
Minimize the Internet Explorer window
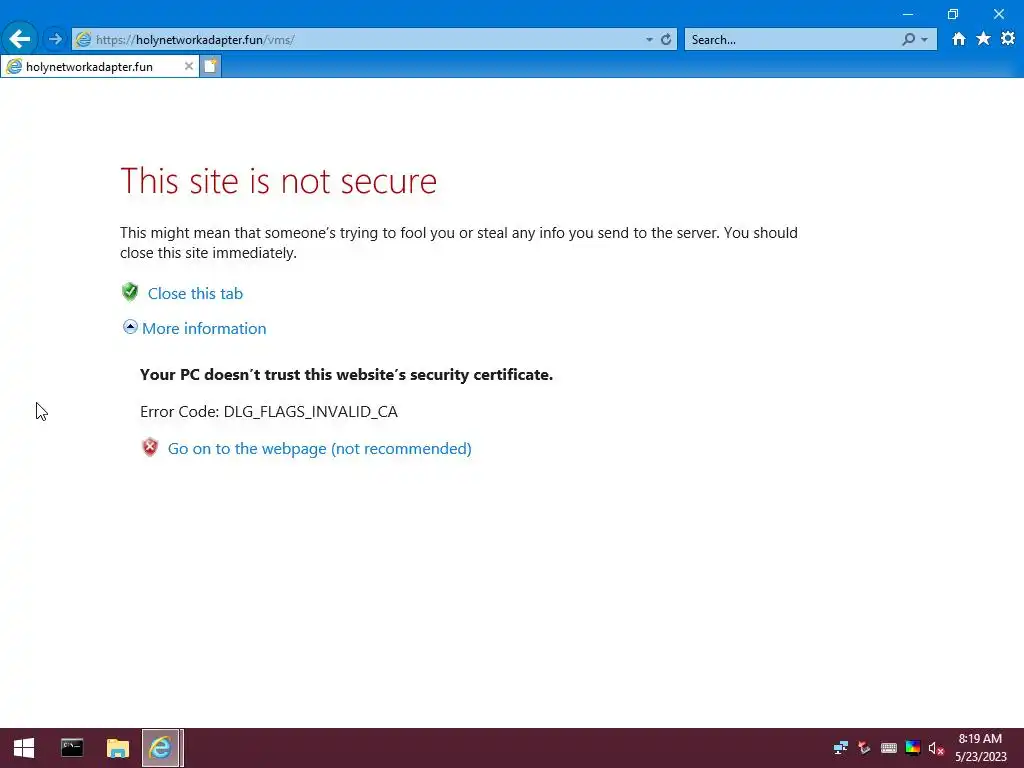point(908,14)
